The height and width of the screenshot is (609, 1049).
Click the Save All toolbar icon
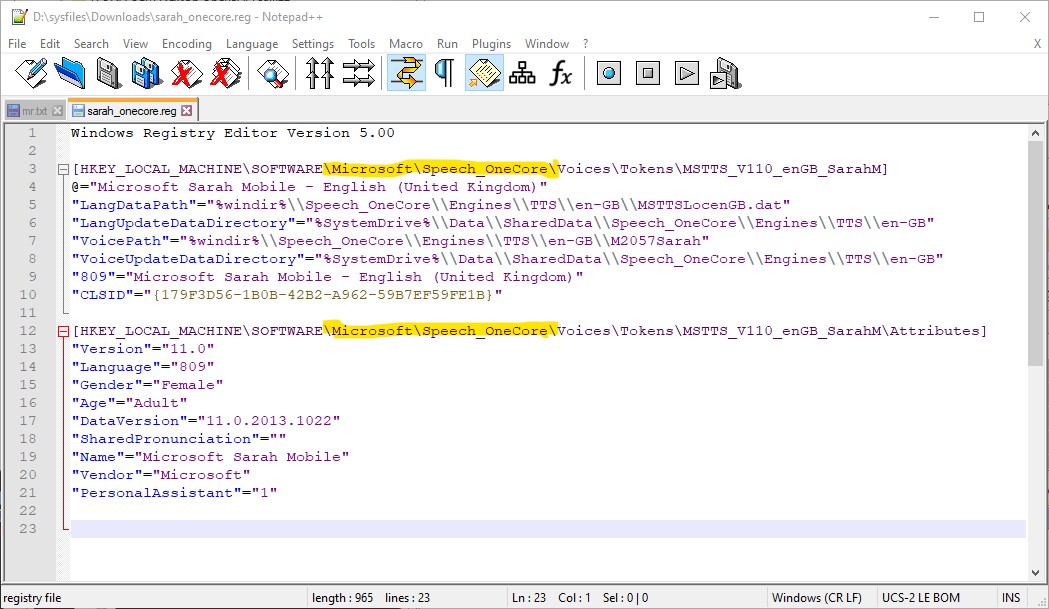point(147,73)
